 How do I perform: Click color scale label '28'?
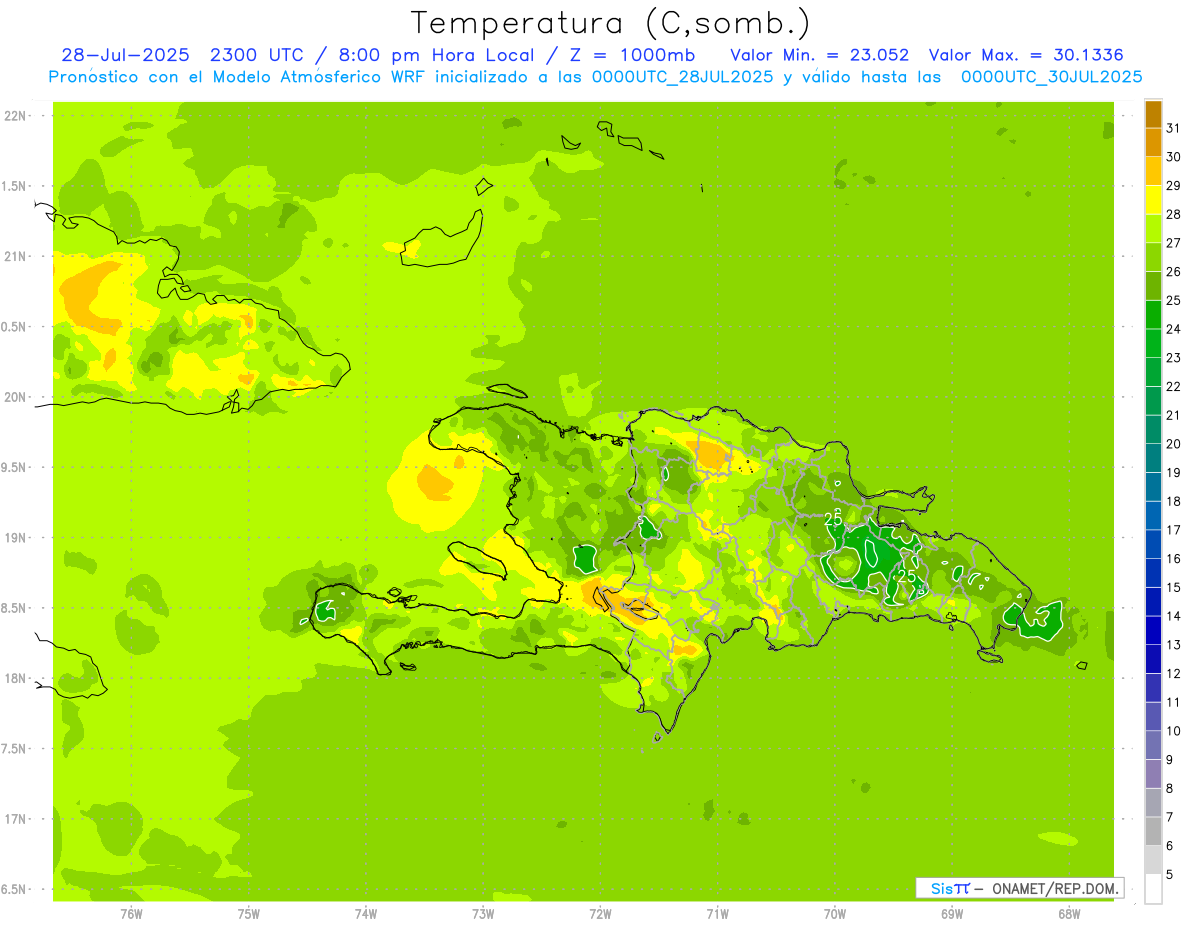point(1173,214)
